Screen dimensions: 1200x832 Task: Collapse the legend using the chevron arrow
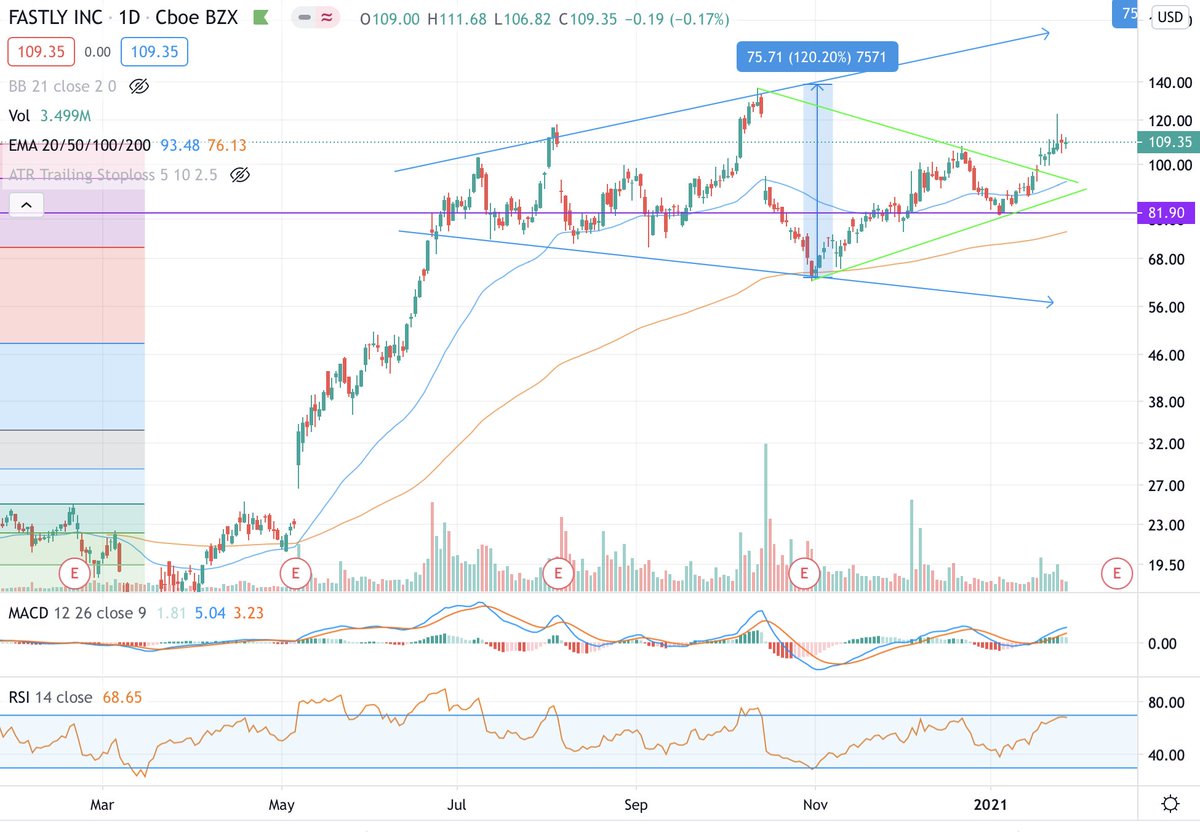[26, 204]
